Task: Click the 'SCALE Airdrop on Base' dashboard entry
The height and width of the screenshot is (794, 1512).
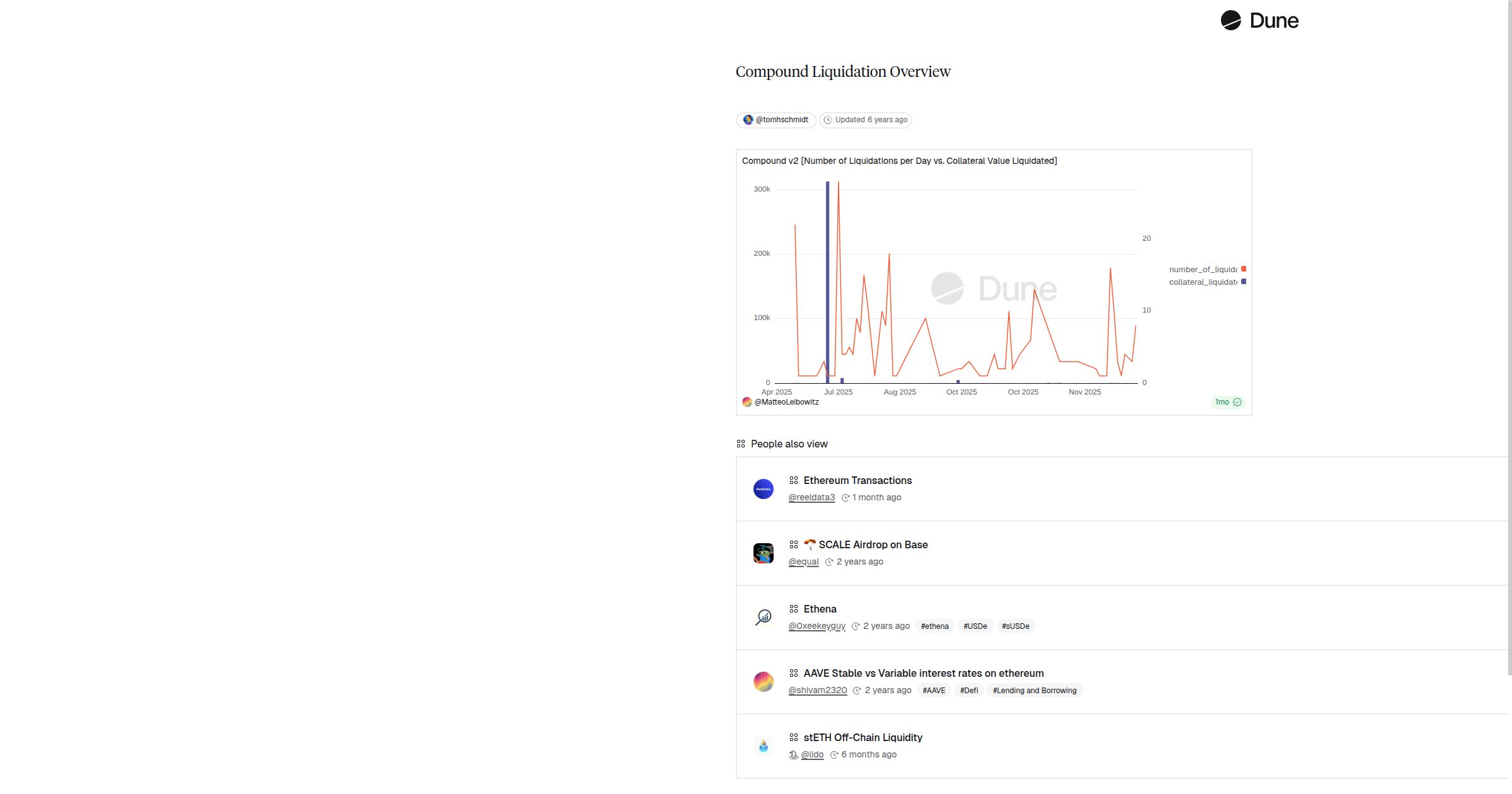Action: pyautogui.click(x=873, y=544)
